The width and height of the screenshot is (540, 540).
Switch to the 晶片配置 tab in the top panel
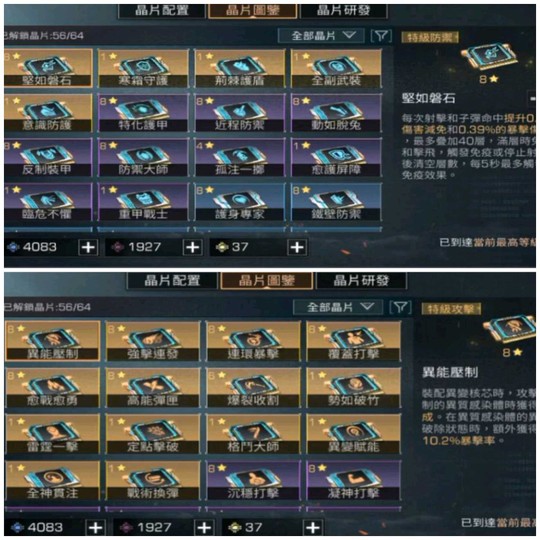(x=162, y=10)
